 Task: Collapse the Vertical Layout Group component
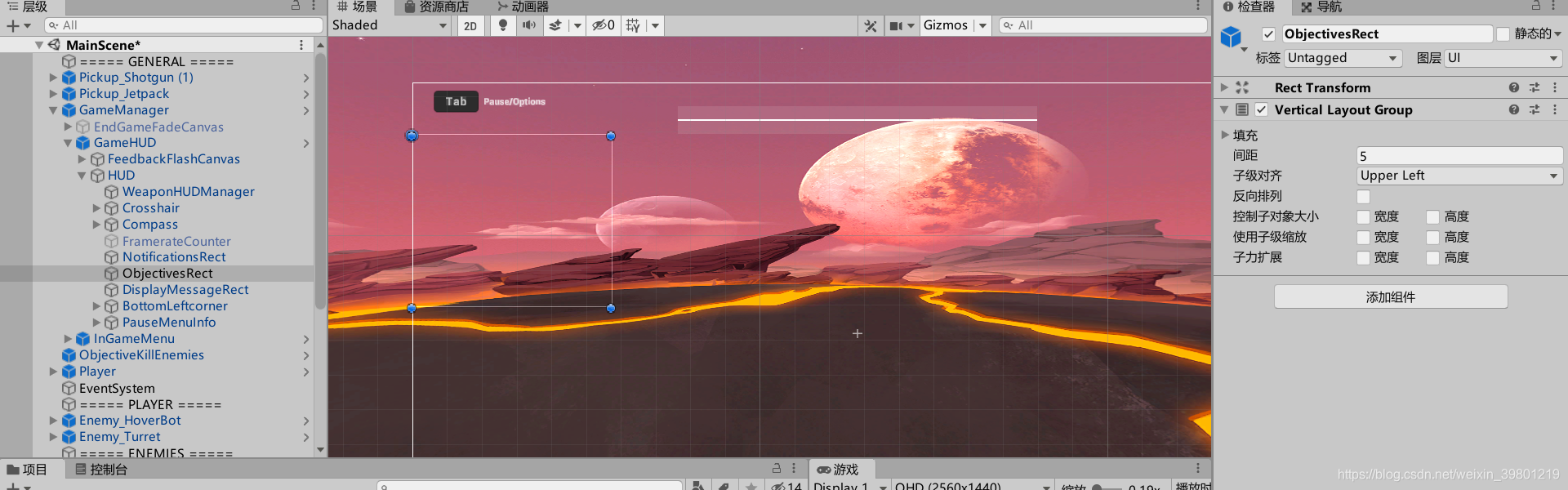pyautogui.click(x=1224, y=109)
